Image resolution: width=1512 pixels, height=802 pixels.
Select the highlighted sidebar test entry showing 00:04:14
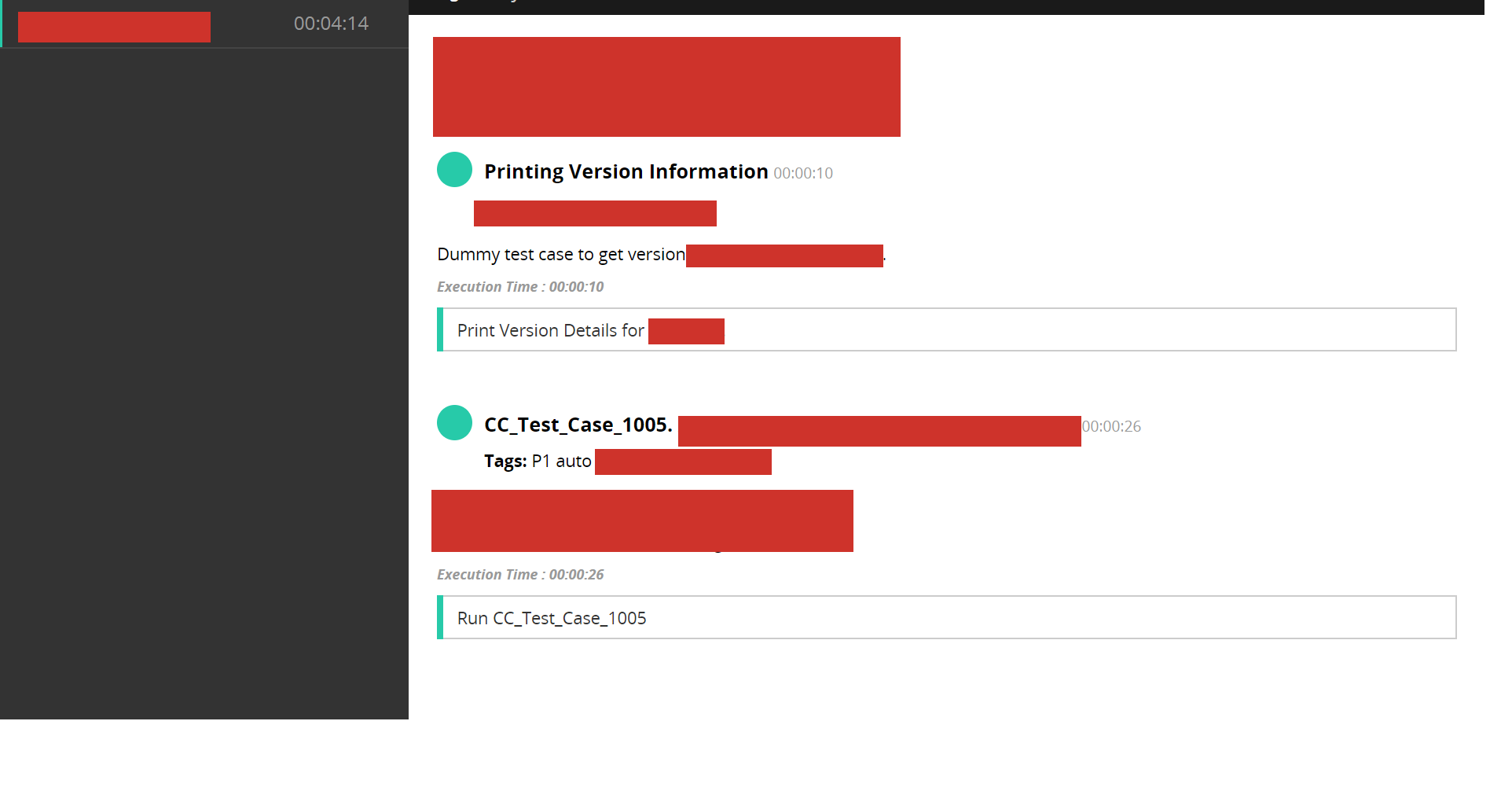pyautogui.click(x=204, y=24)
